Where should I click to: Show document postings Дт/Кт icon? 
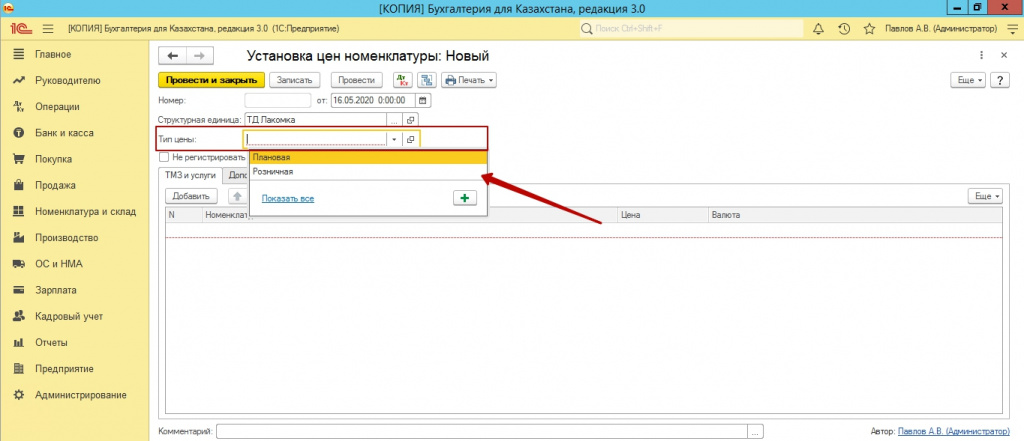tap(402, 80)
